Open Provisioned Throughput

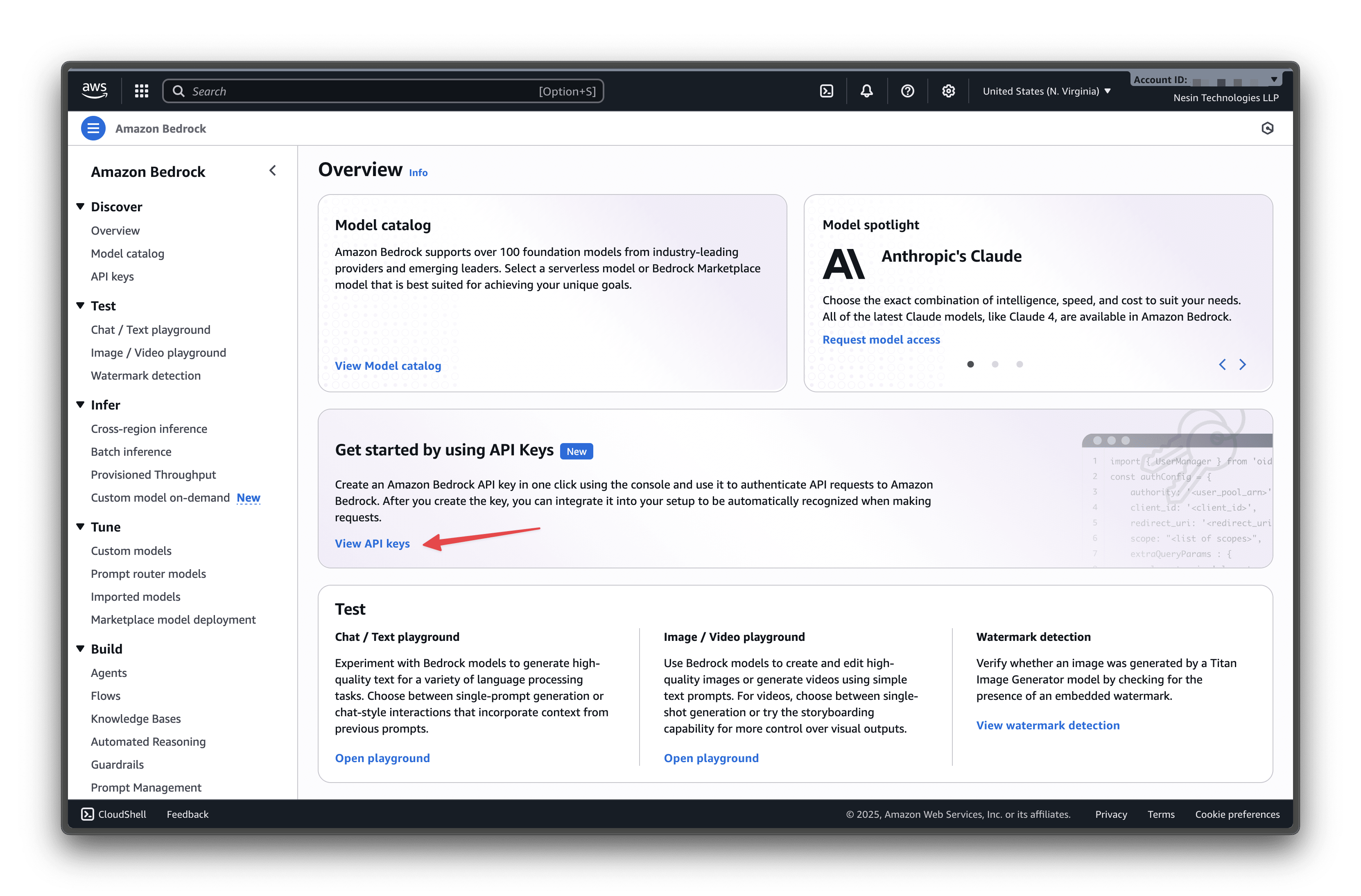point(153,474)
